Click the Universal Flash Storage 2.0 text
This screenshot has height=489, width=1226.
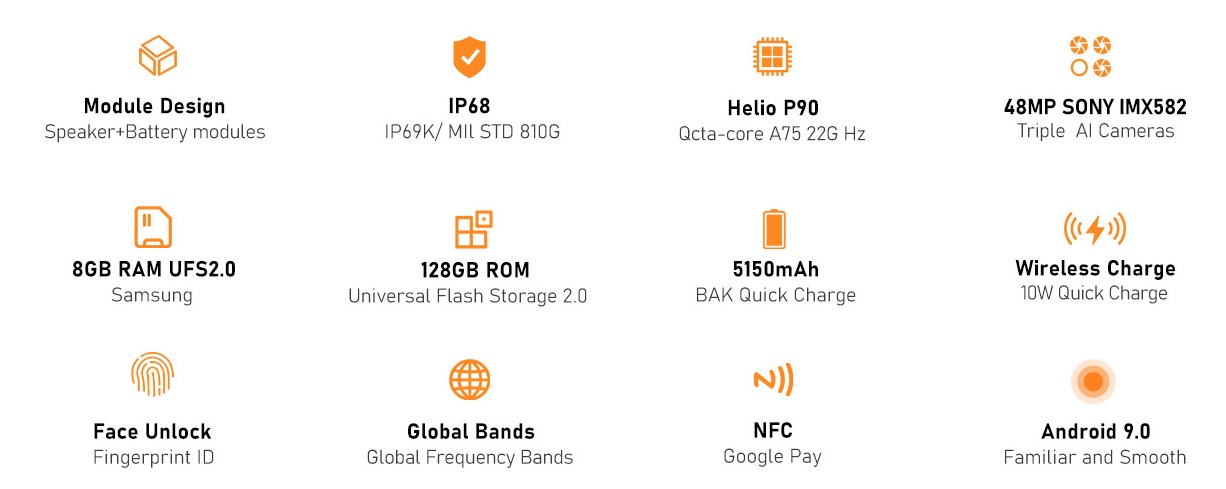click(x=468, y=296)
